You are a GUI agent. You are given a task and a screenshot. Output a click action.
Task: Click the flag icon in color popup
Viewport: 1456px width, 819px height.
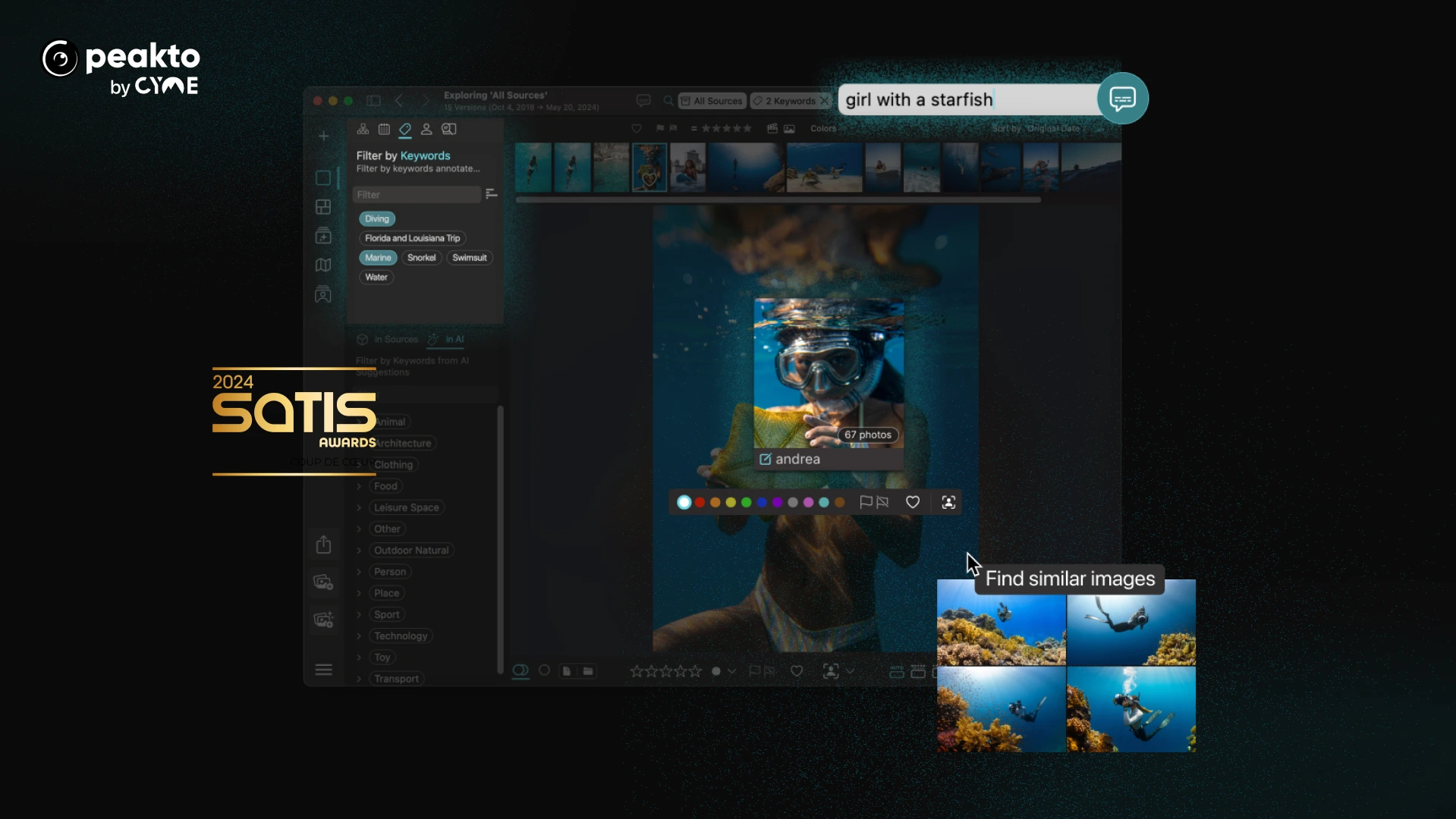[866, 502]
